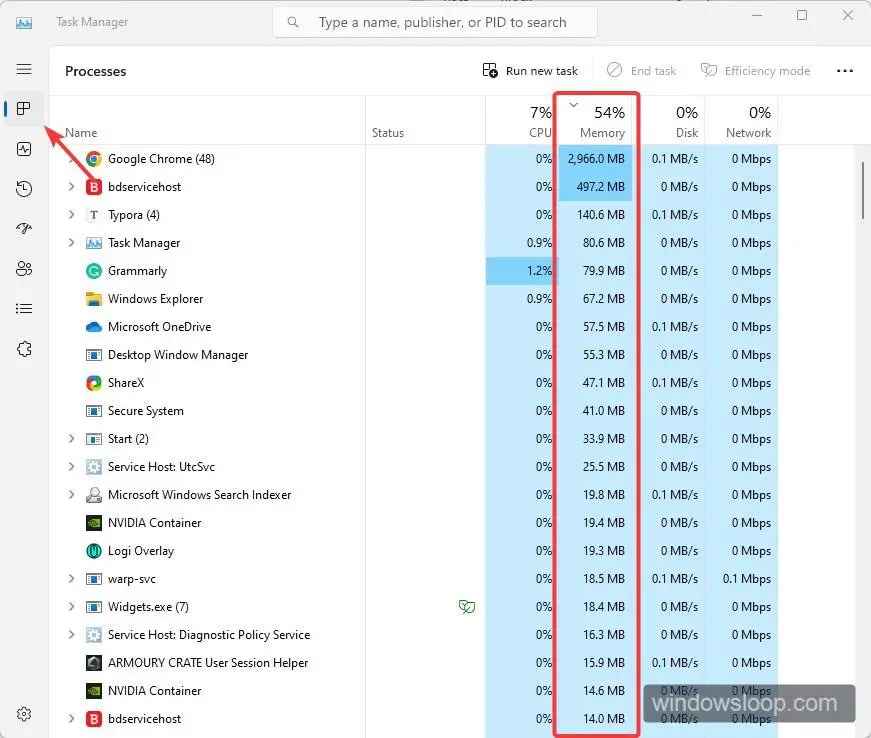The width and height of the screenshot is (871, 738).
Task: Sort processes by CPU column
Action: 522,121
